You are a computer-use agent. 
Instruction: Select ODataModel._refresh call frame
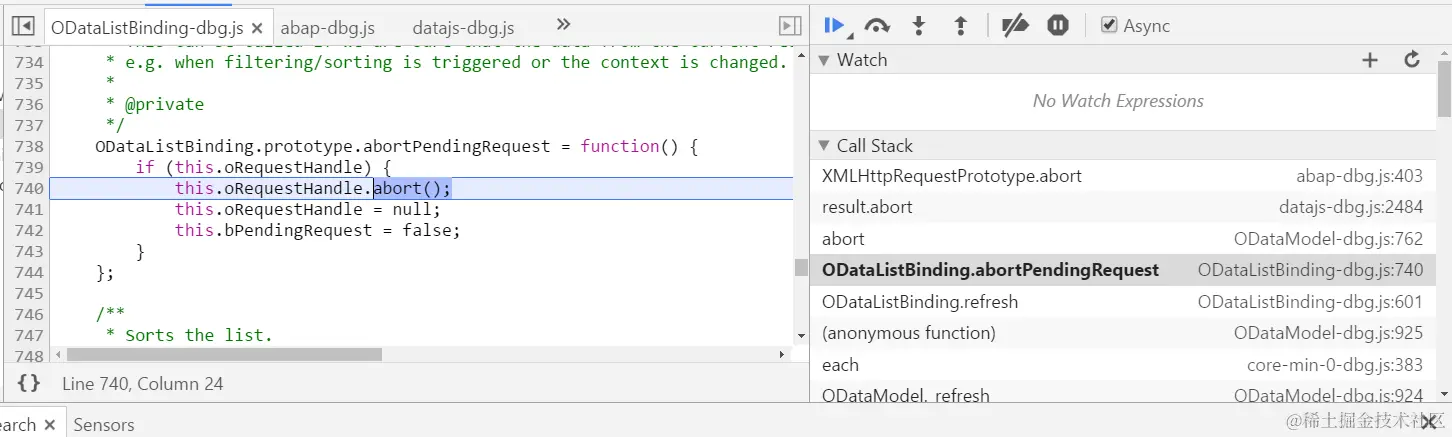pyautogui.click(x=1123, y=393)
